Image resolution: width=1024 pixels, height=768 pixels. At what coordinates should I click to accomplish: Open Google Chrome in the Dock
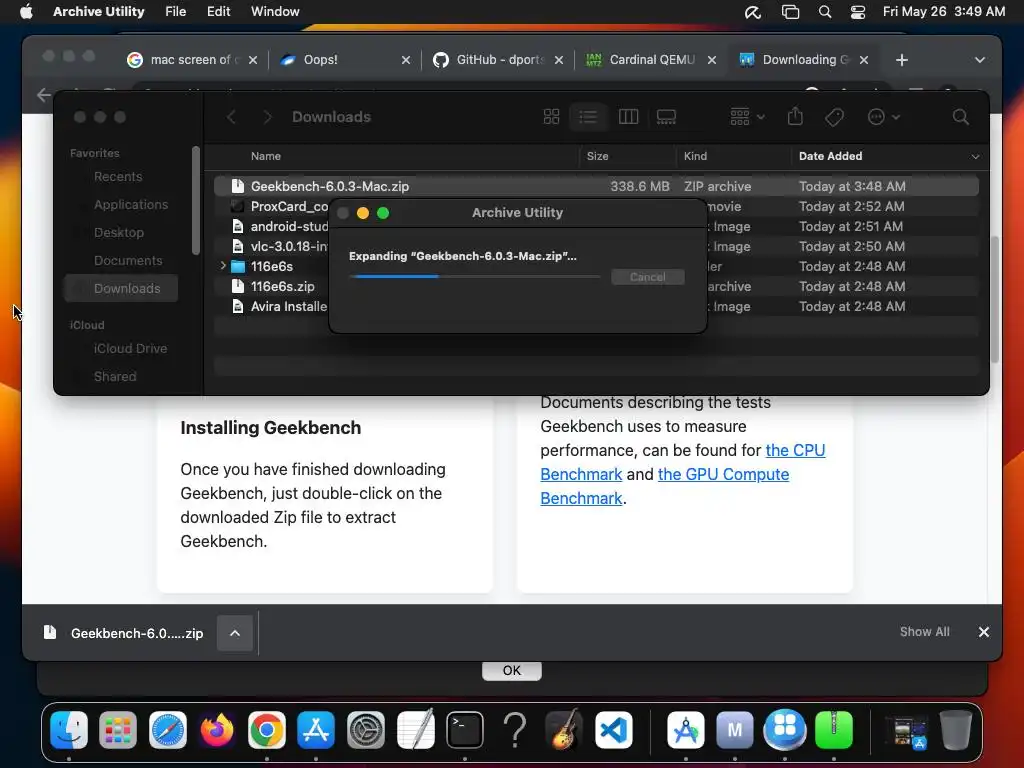point(266,729)
